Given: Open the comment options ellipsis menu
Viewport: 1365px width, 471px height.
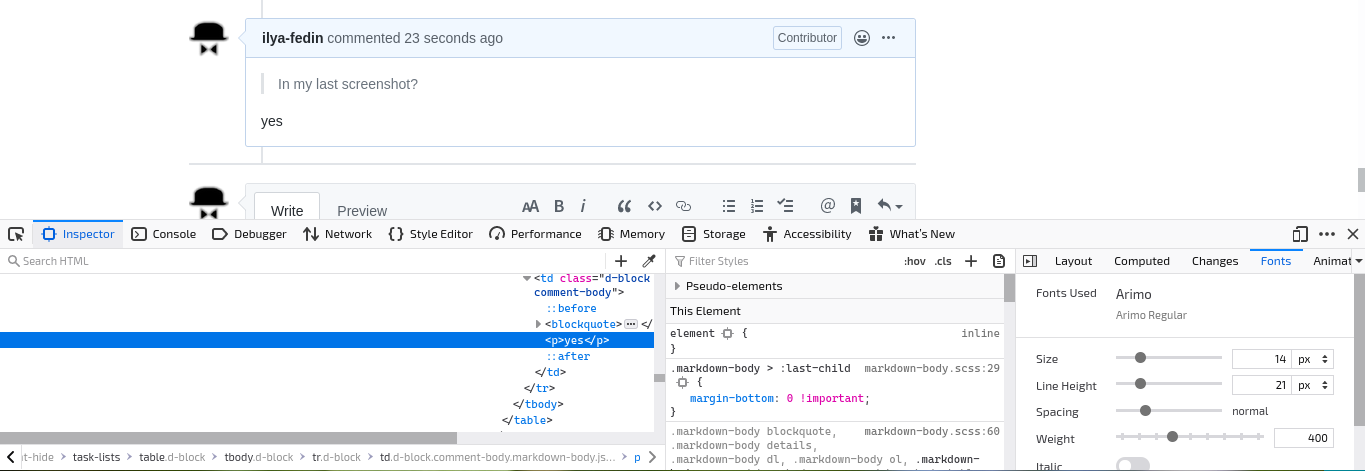Looking at the screenshot, I should click(x=889, y=38).
